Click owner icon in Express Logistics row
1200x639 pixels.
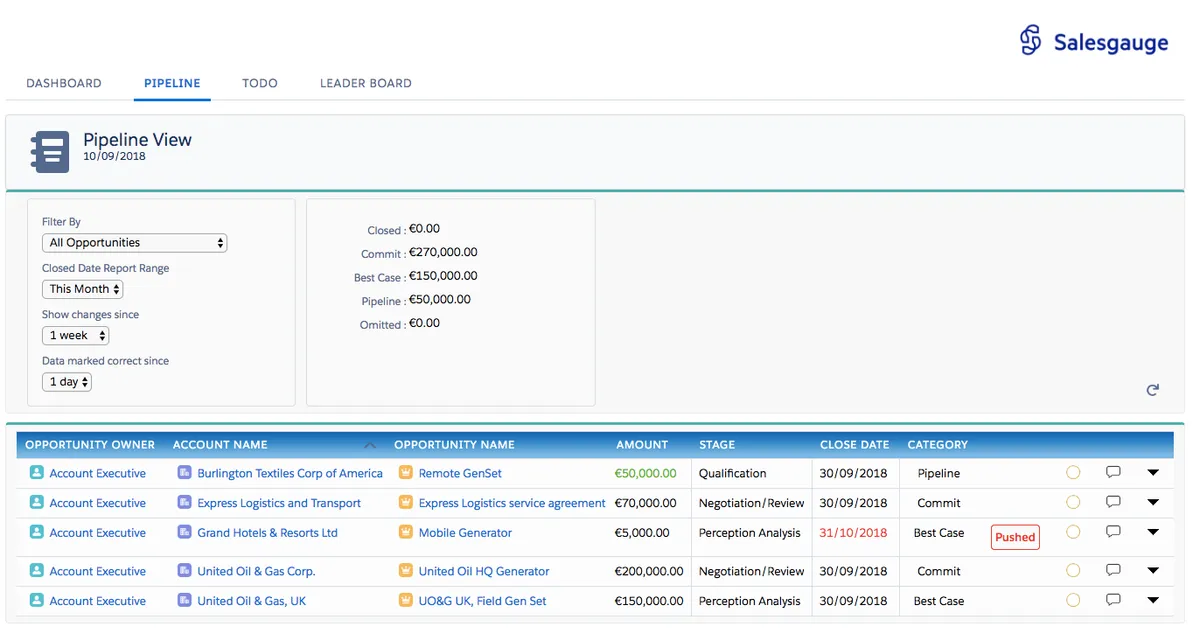37,503
